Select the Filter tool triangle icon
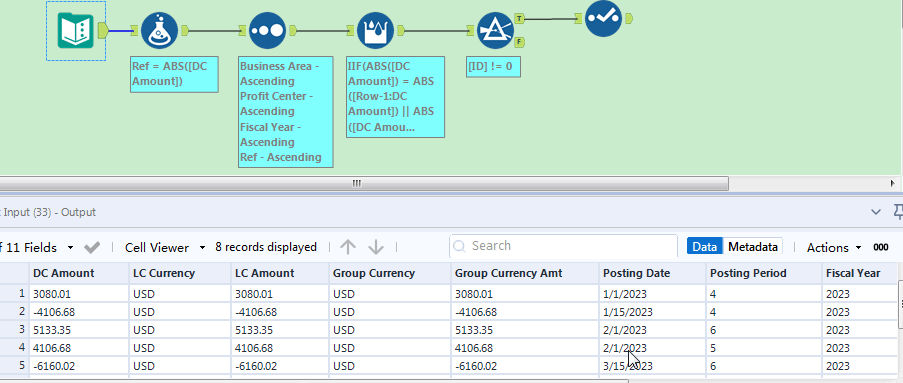Viewport: 903px width, 383px height. (x=496, y=31)
